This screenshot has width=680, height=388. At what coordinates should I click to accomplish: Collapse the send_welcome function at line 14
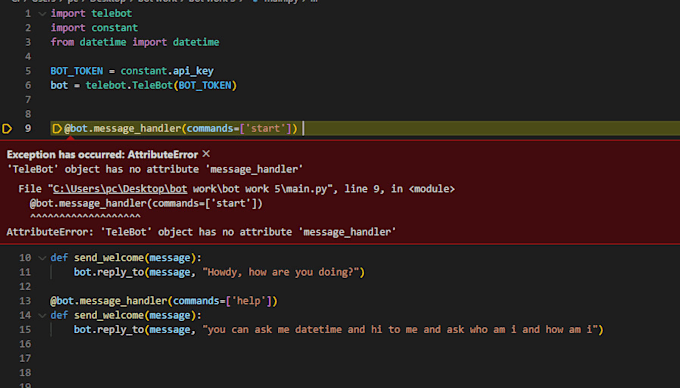[42, 316]
